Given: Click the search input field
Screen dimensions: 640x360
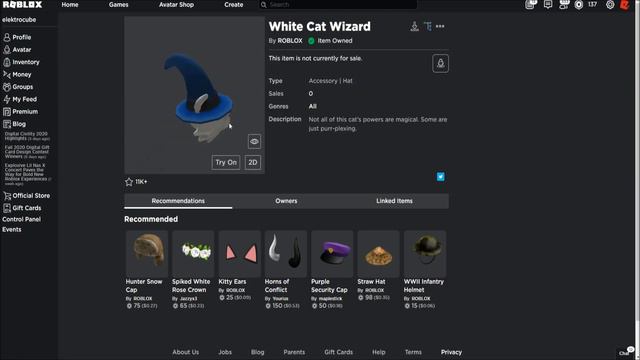Looking at the screenshot, I should (338, 4).
